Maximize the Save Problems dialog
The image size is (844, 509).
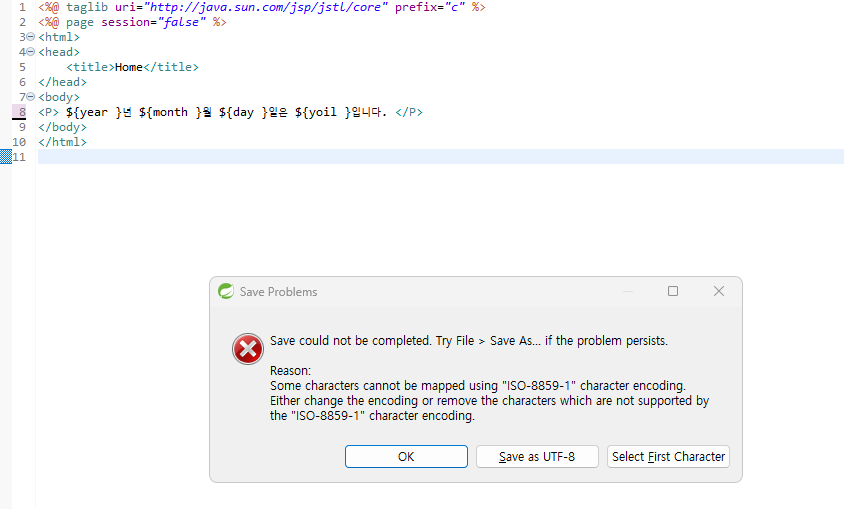pos(673,291)
